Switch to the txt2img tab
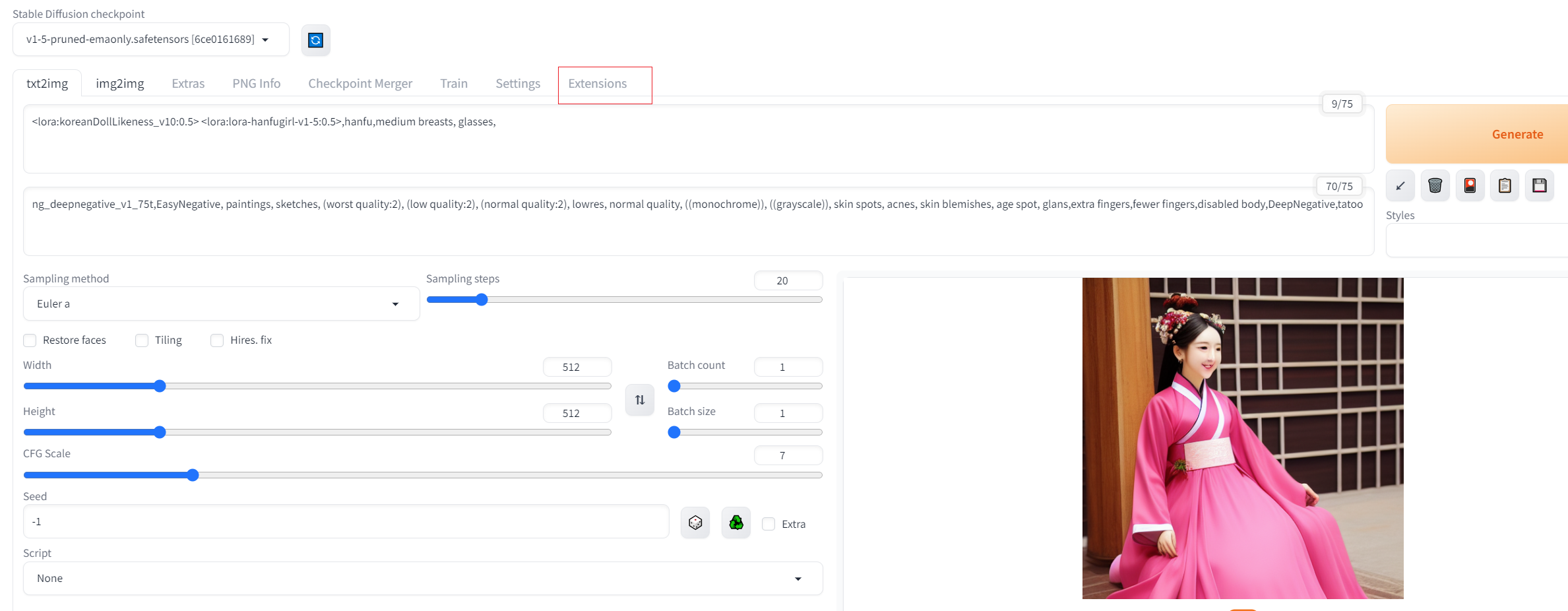The height and width of the screenshot is (611, 1568). [x=47, y=84]
